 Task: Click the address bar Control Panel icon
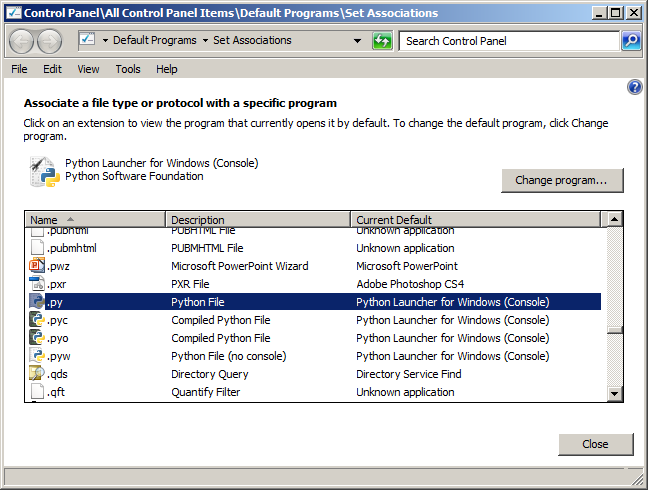tap(87, 40)
